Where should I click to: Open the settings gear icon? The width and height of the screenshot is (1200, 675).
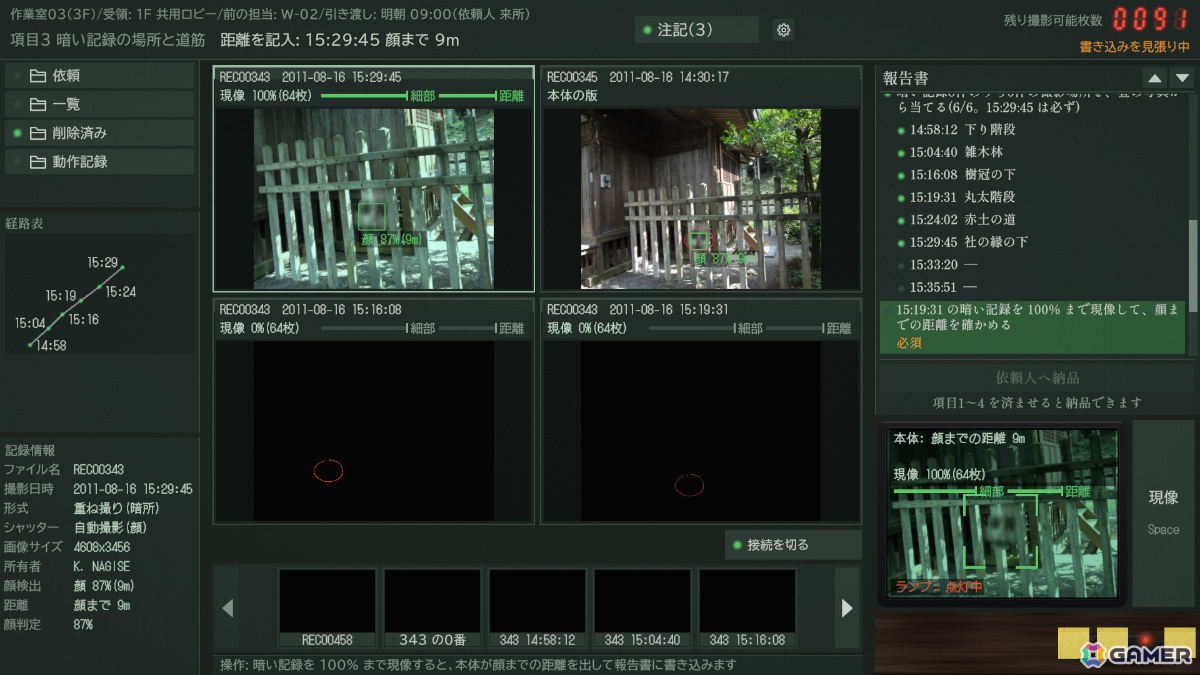coord(784,30)
